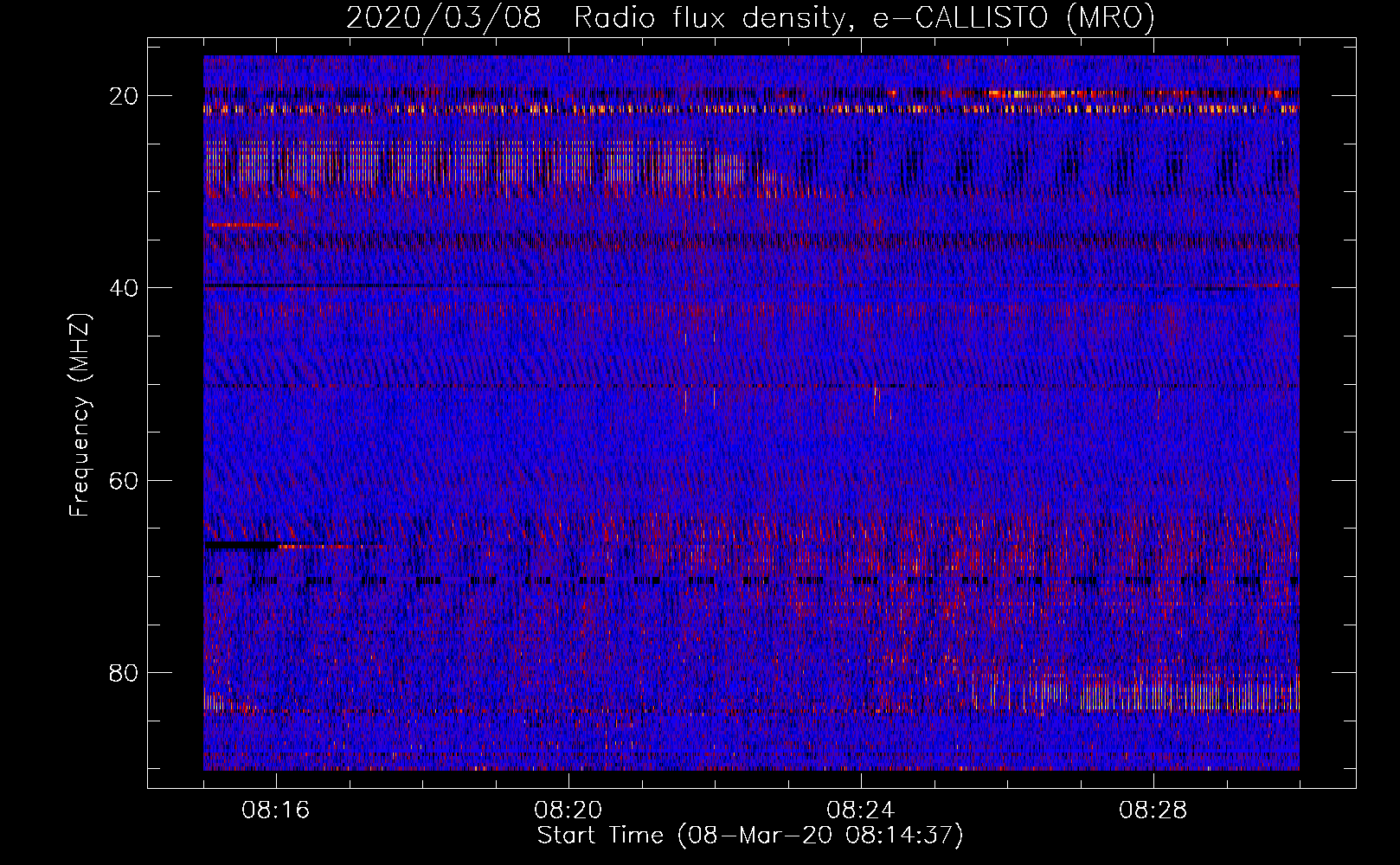This screenshot has height=865, width=1400.
Task: Click the 08:20 time tick label
Action: click(x=568, y=811)
